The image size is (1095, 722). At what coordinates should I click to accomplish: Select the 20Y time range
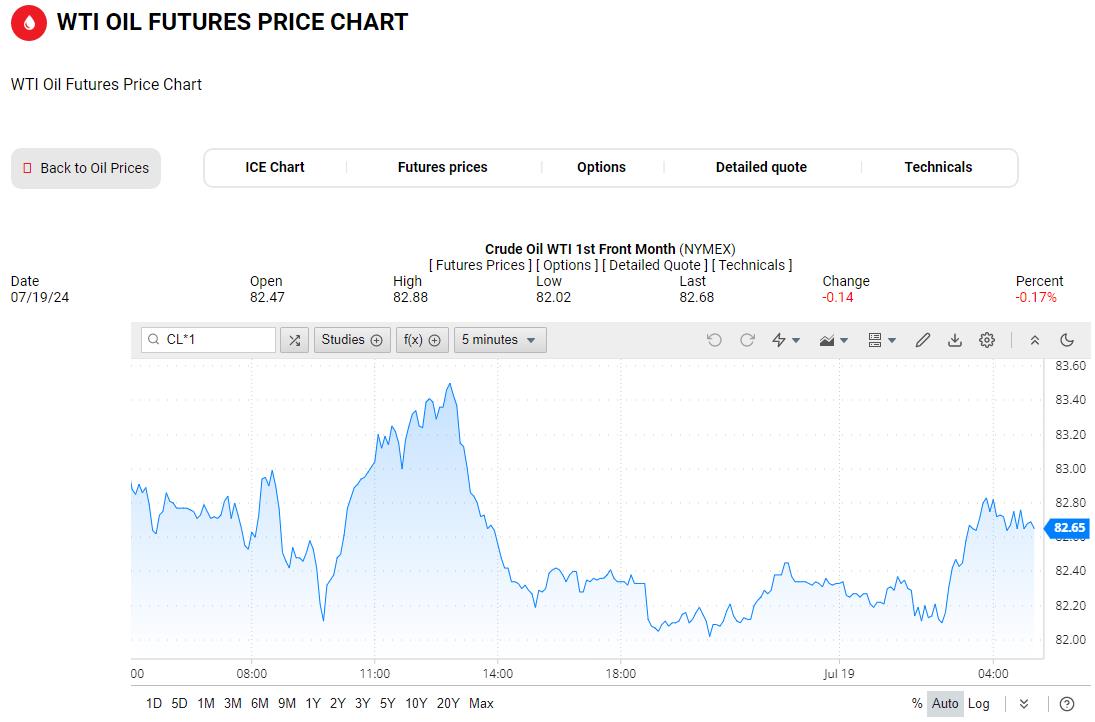tap(448, 704)
